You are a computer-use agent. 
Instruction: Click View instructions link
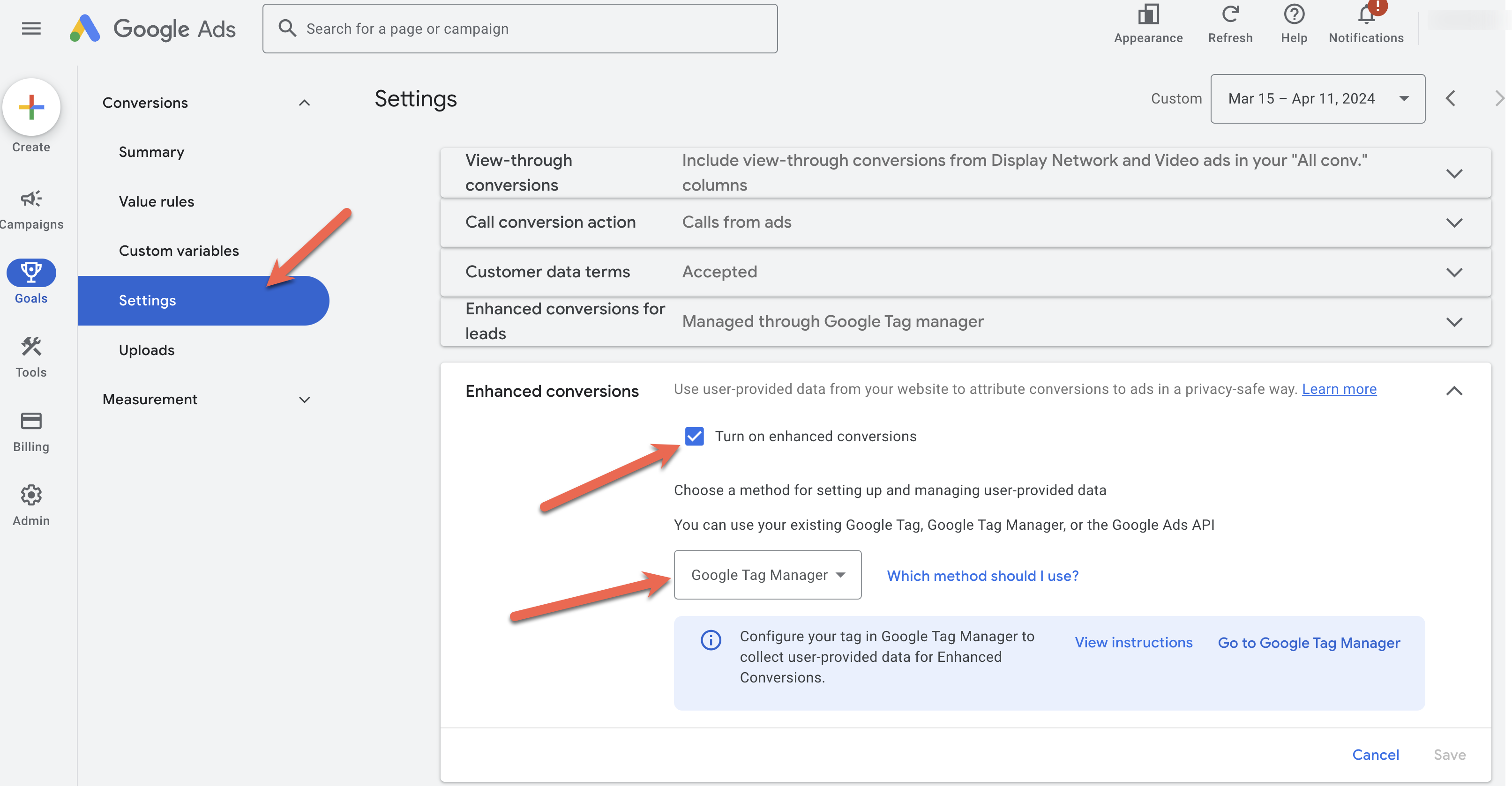(1133, 642)
